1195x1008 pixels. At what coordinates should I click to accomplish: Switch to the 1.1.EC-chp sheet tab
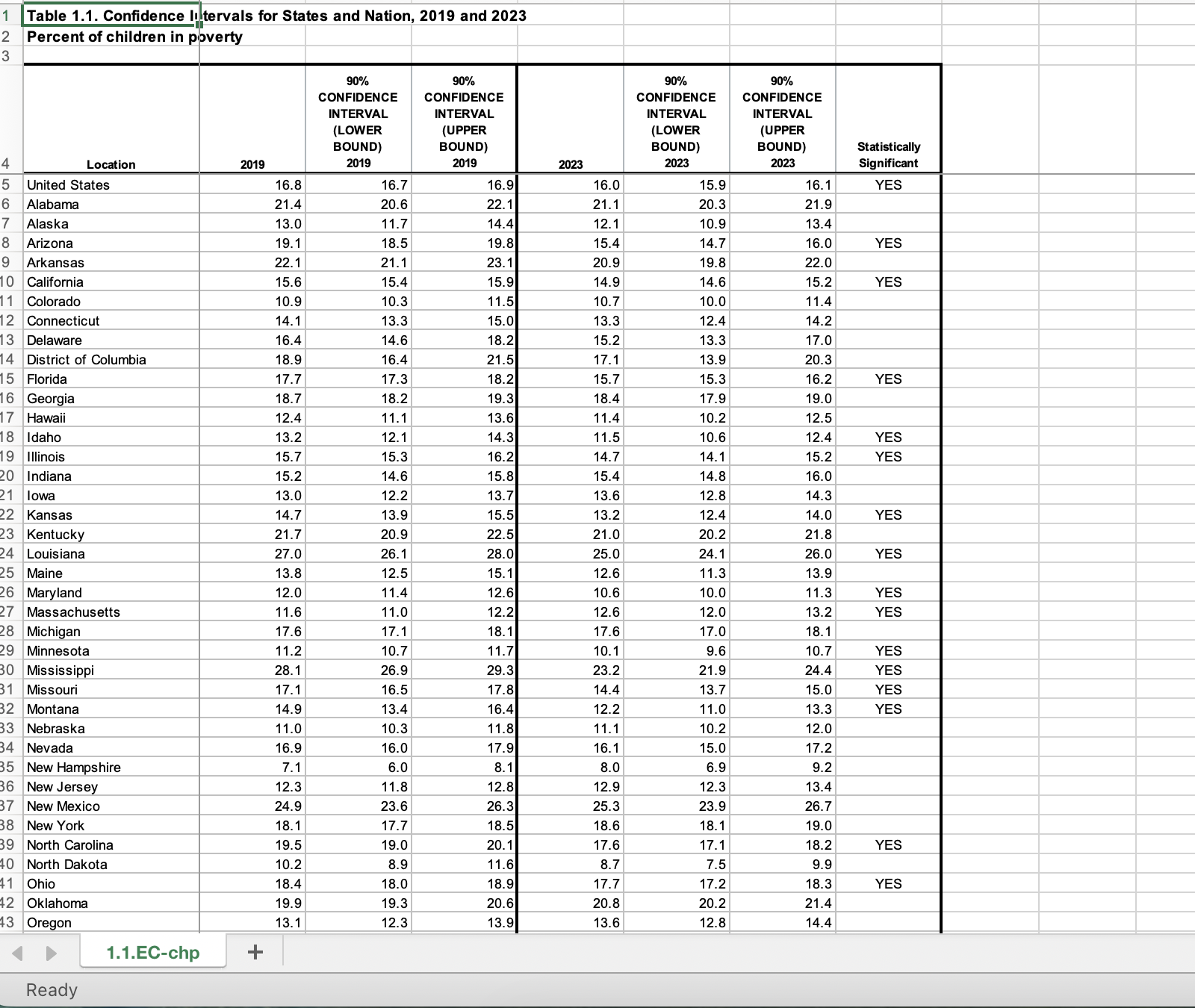(x=153, y=953)
